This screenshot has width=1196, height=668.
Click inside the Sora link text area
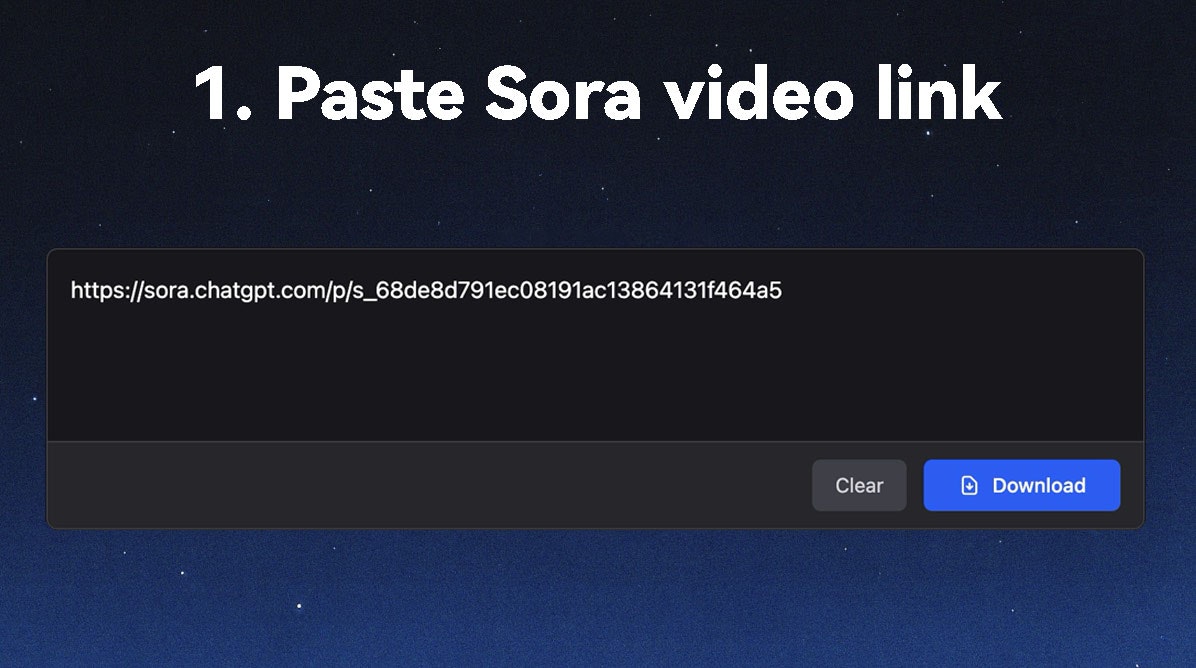595,345
